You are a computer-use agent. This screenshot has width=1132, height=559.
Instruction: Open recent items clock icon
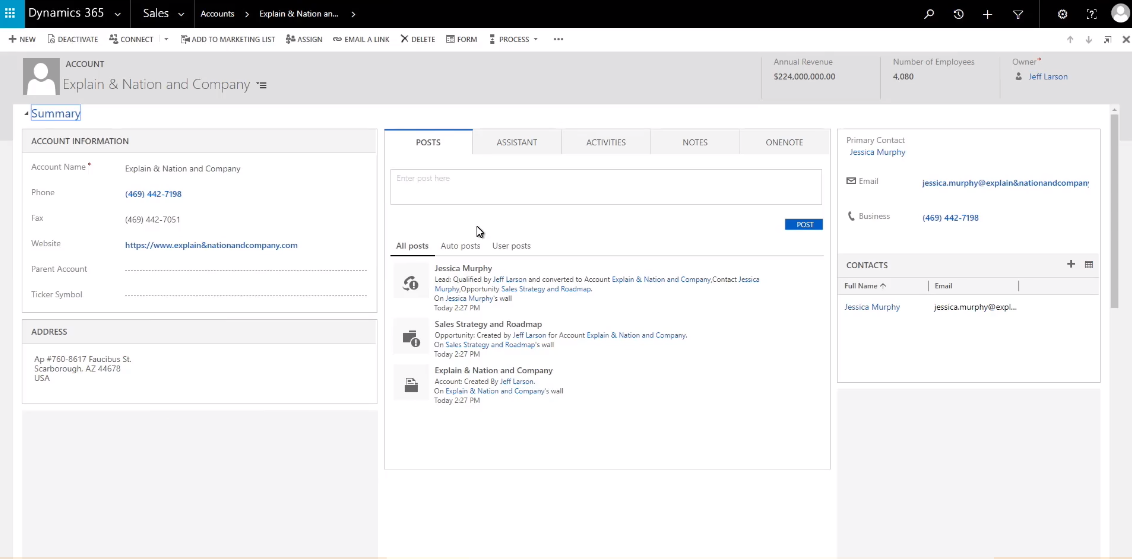958,14
